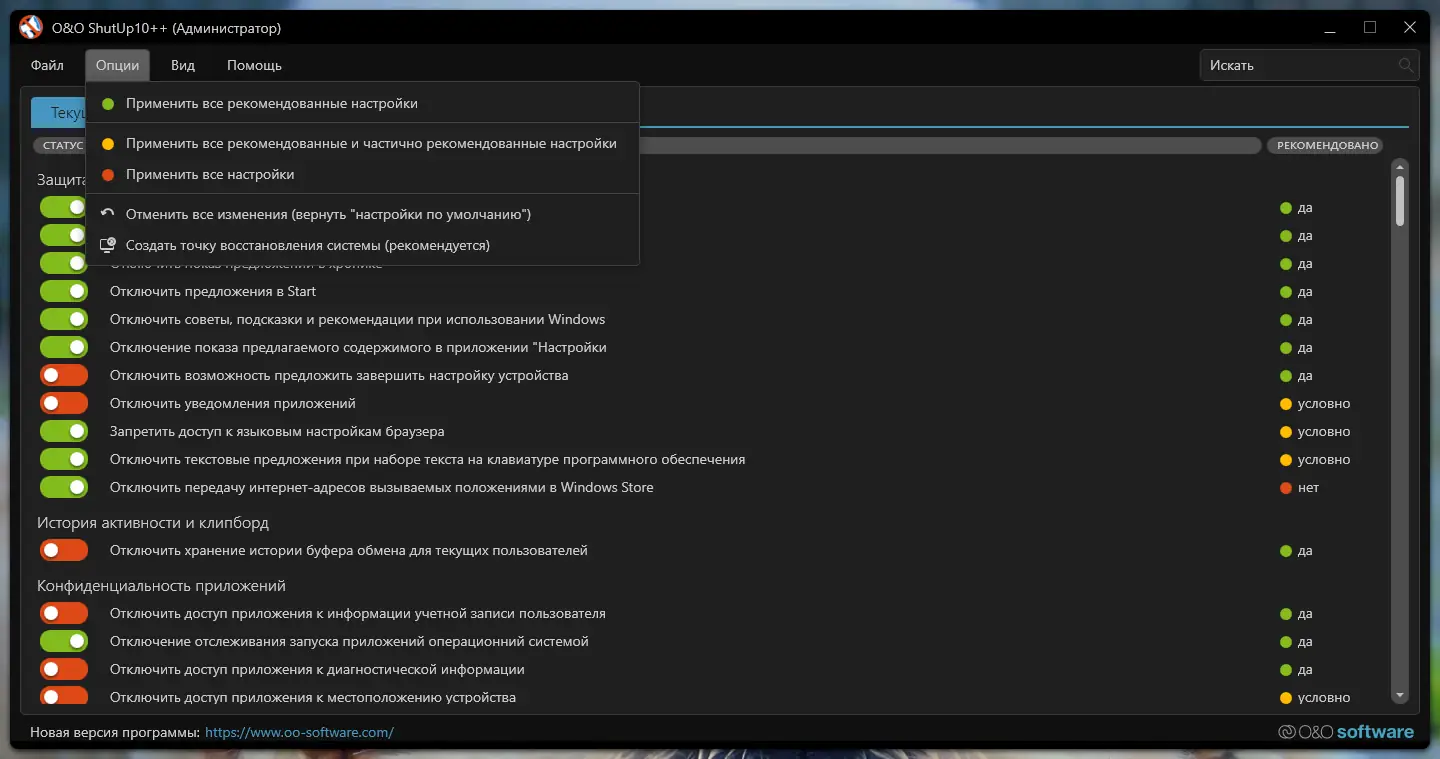The height and width of the screenshot is (759, 1440).
Task: Click text Отключить советы, подсказки и рекомендации
Action: click(357, 320)
